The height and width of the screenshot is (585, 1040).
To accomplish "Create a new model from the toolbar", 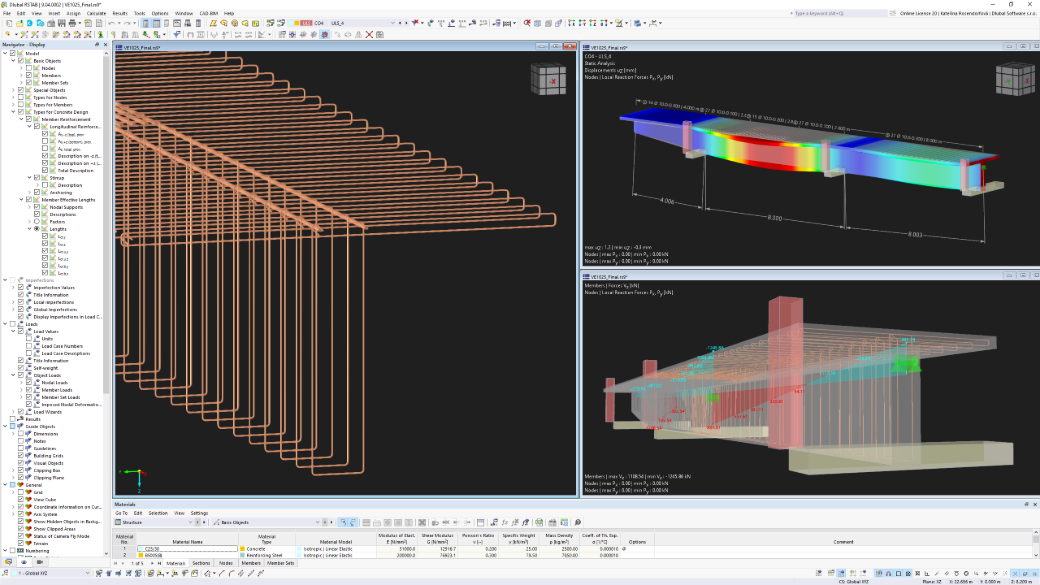I will [9, 23].
